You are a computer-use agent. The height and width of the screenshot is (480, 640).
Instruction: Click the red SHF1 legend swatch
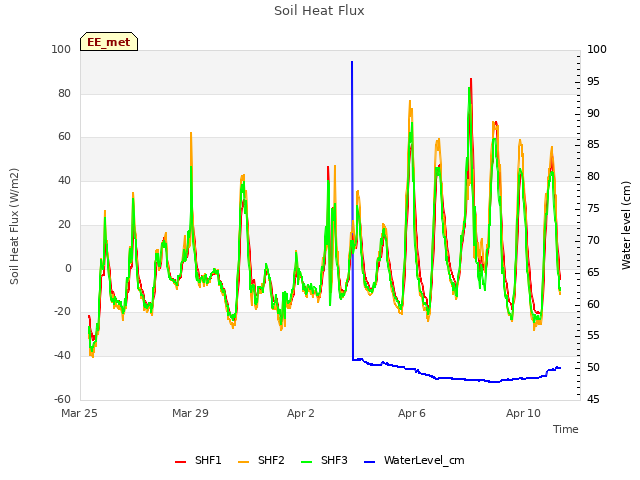click(x=180, y=462)
